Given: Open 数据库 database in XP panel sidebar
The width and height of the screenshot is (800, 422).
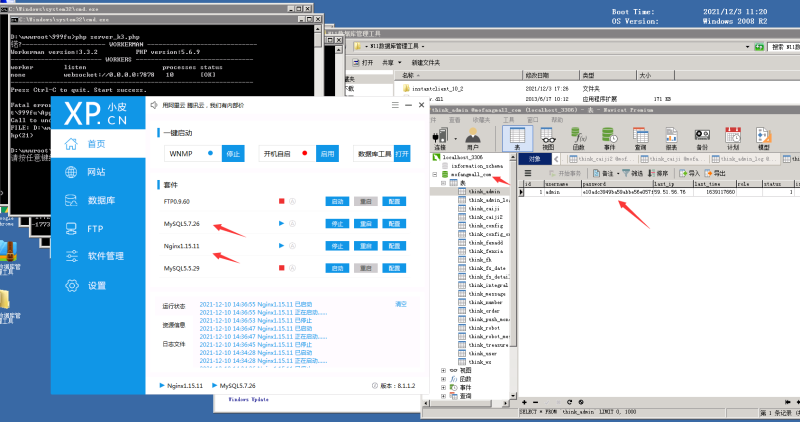Looking at the screenshot, I should click(x=98, y=200).
